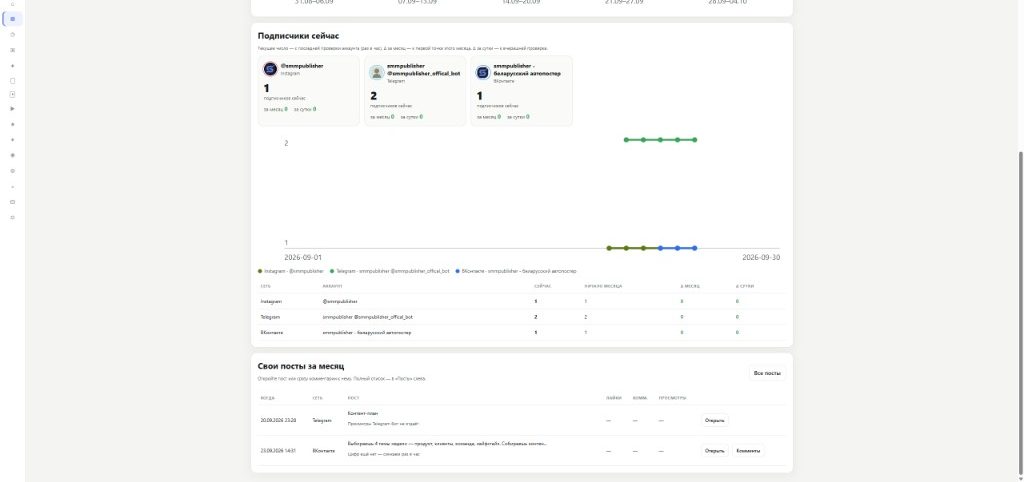The image size is (1024, 482).
Task: Select the @smmpublisher Instagram subscriber card
Action: point(309,91)
